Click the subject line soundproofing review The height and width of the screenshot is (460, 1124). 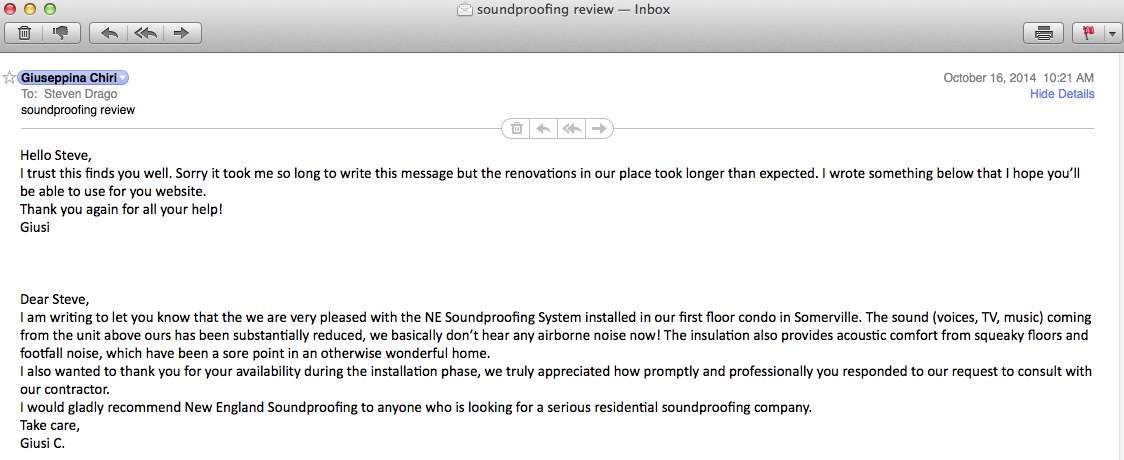[78, 110]
